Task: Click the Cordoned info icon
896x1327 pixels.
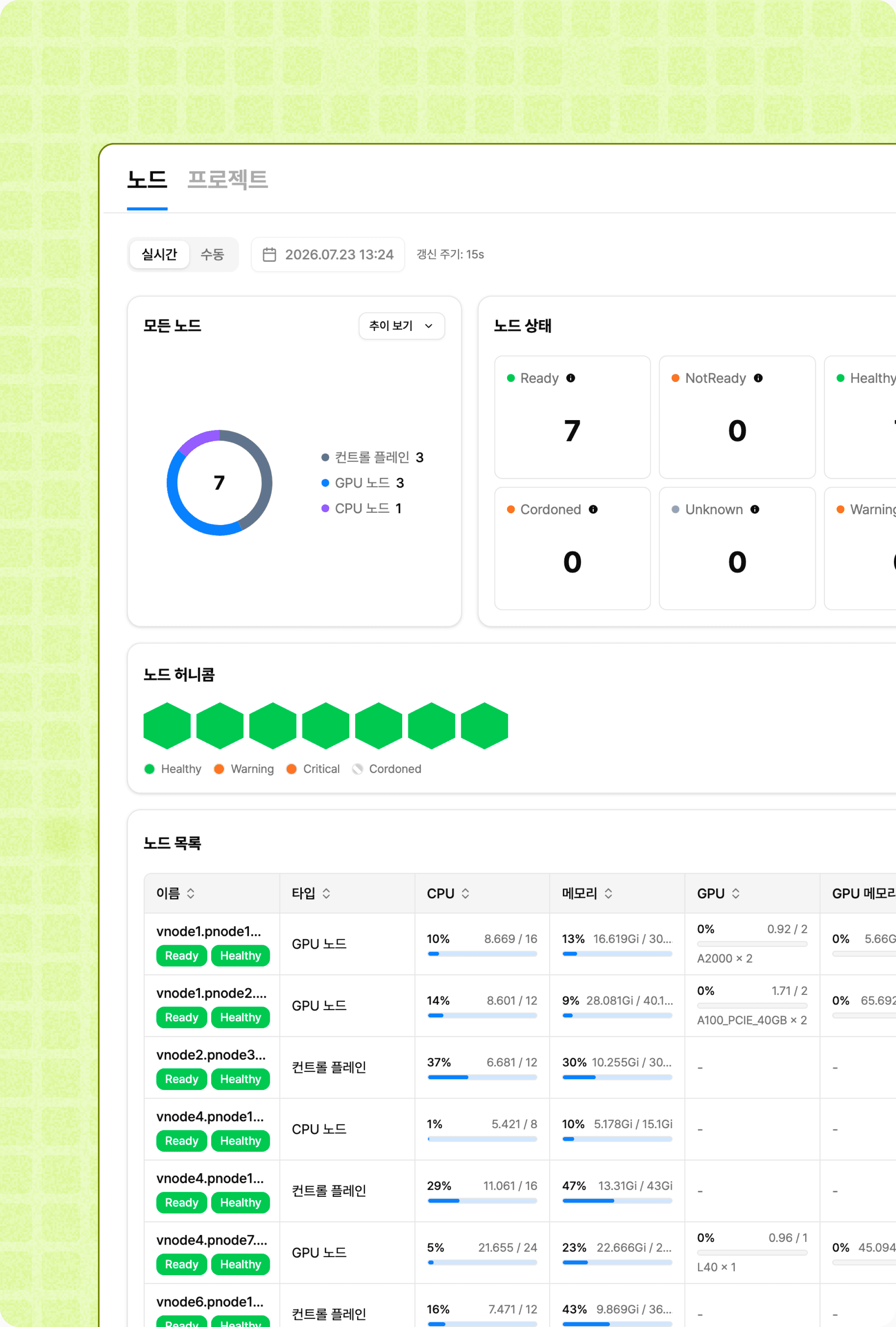Action: (x=593, y=509)
